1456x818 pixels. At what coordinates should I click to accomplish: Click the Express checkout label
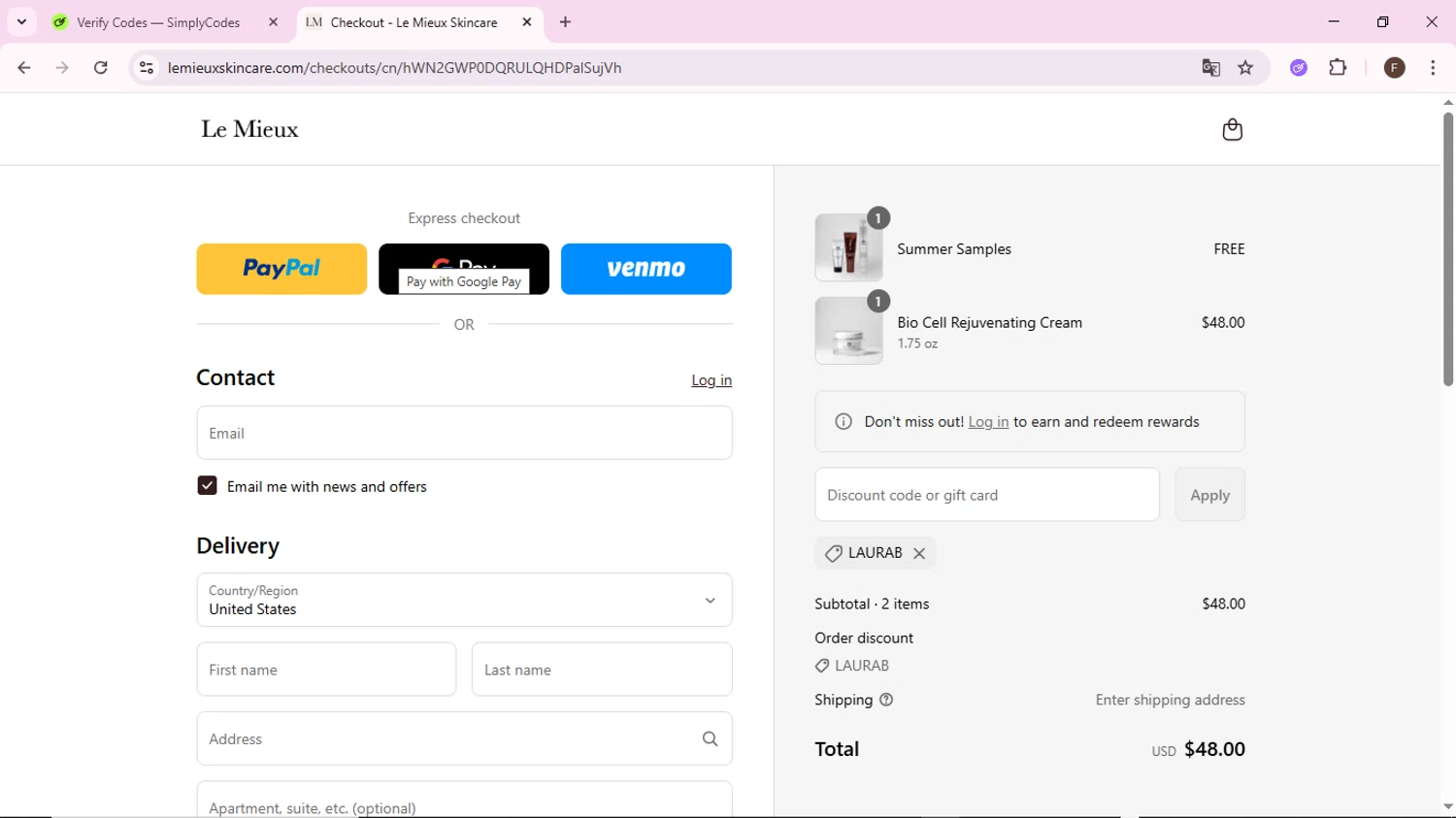click(x=464, y=218)
